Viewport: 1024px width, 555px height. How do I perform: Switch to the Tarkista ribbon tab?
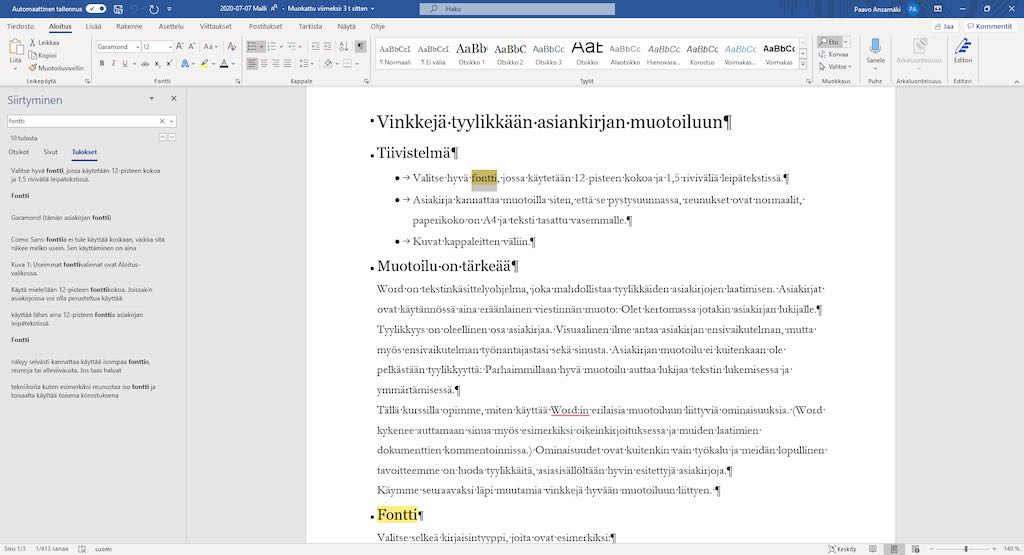click(310, 26)
